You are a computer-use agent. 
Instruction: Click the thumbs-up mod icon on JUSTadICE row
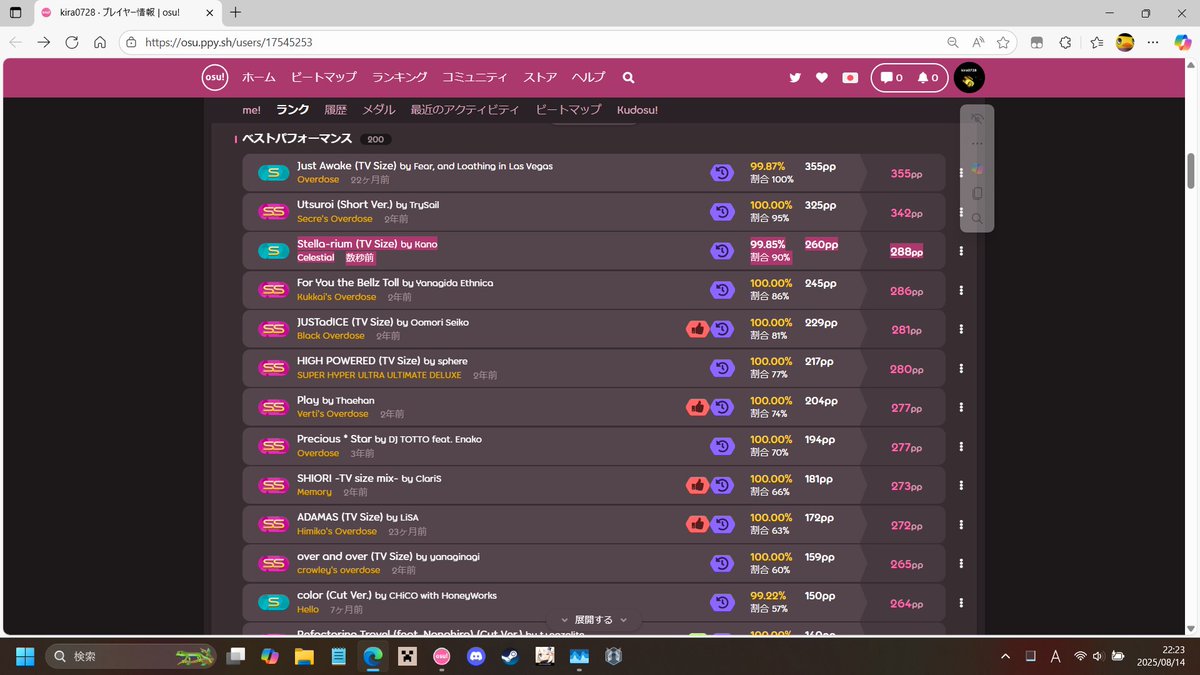point(698,329)
